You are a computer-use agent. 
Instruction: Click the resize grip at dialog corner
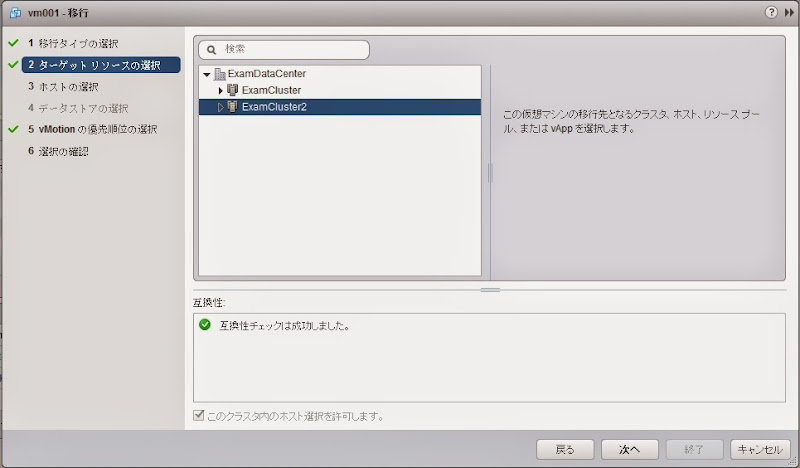[x=794, y=462]
